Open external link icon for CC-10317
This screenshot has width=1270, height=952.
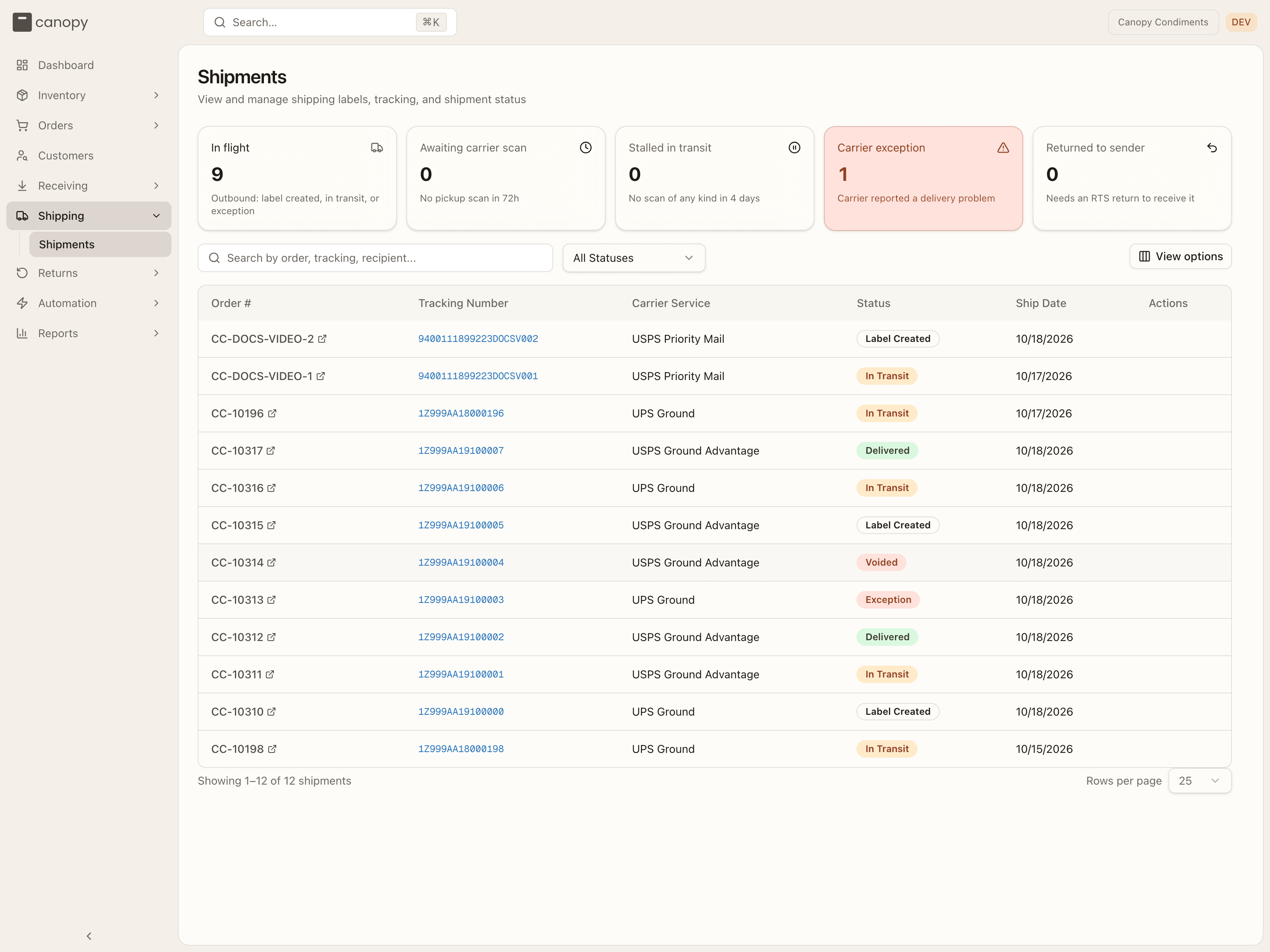coord(270,451)
